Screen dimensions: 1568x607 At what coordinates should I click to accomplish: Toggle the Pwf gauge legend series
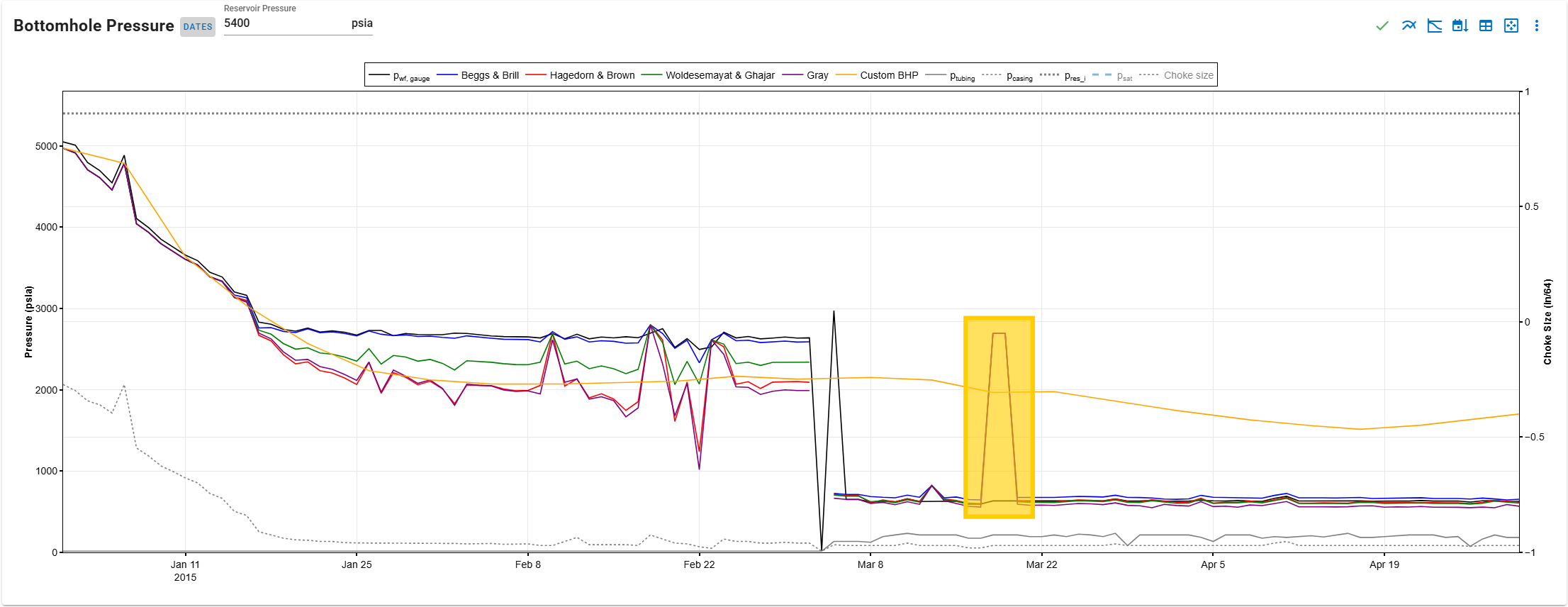399,75
